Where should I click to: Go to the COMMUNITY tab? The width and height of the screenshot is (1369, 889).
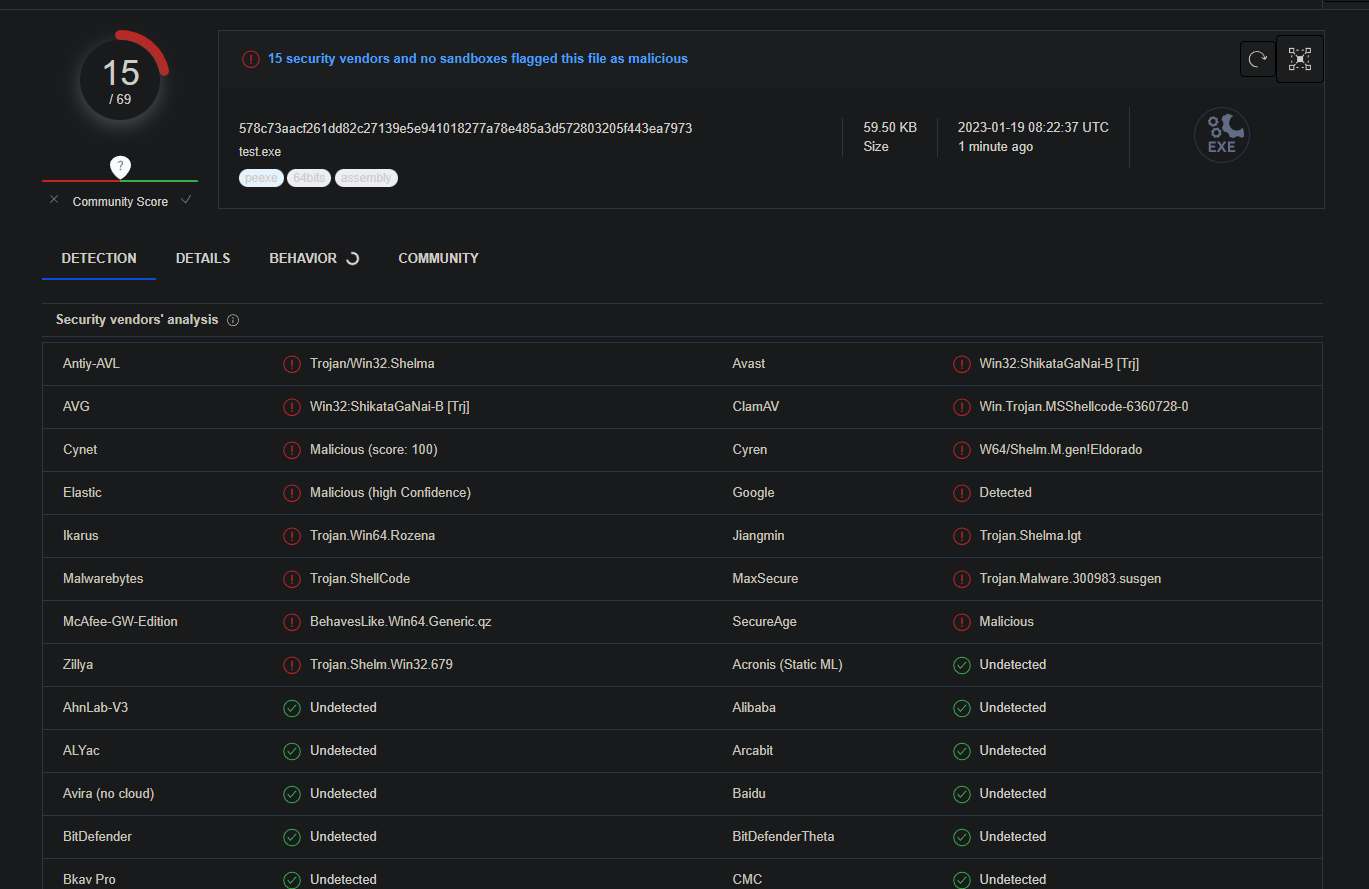pyautogui.click(x=438, y=258)
